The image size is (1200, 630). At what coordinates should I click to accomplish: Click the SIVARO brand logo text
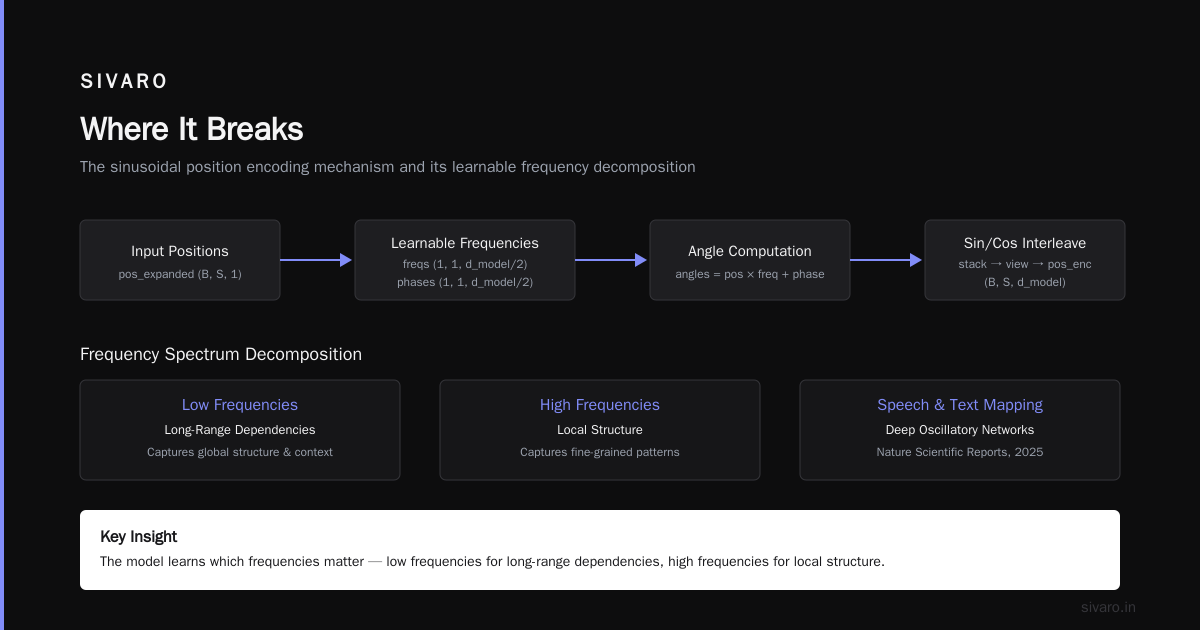(124, 82)
